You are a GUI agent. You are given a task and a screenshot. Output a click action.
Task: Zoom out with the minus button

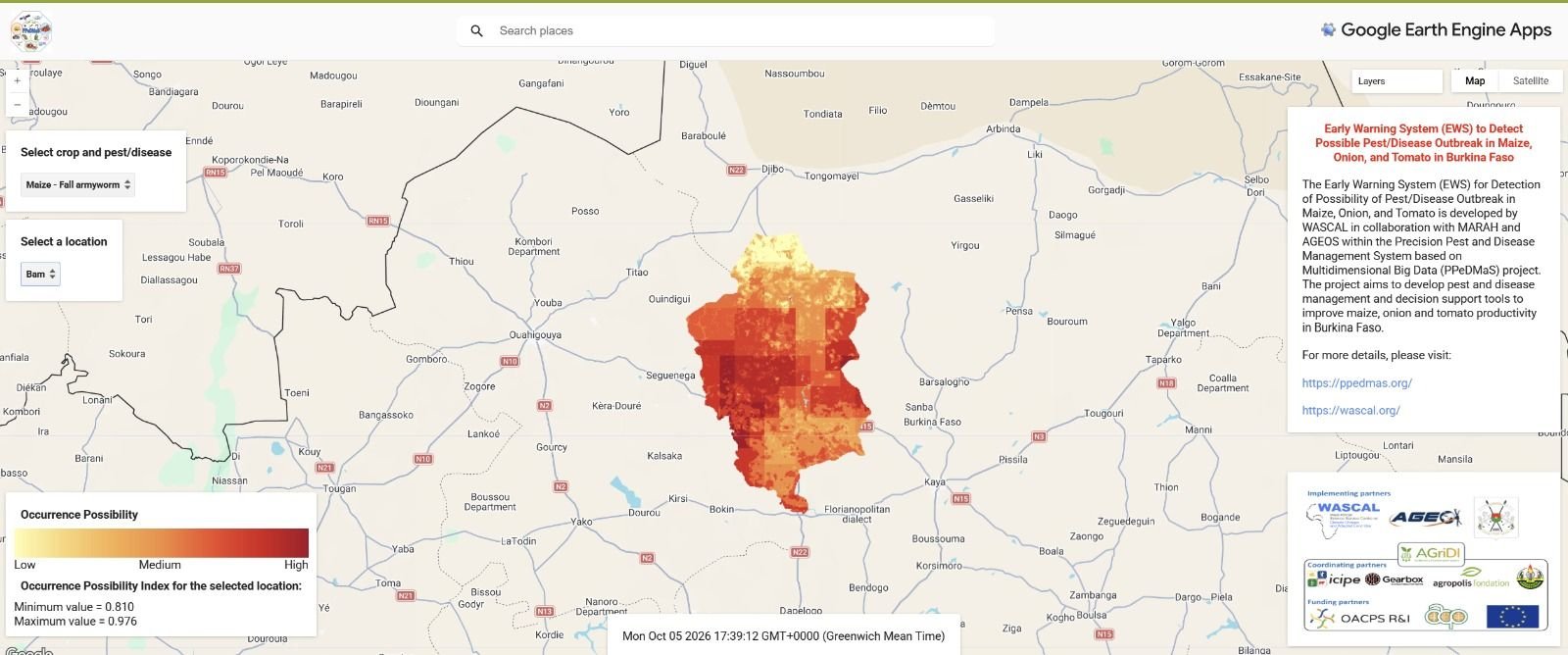pos(18,104)
